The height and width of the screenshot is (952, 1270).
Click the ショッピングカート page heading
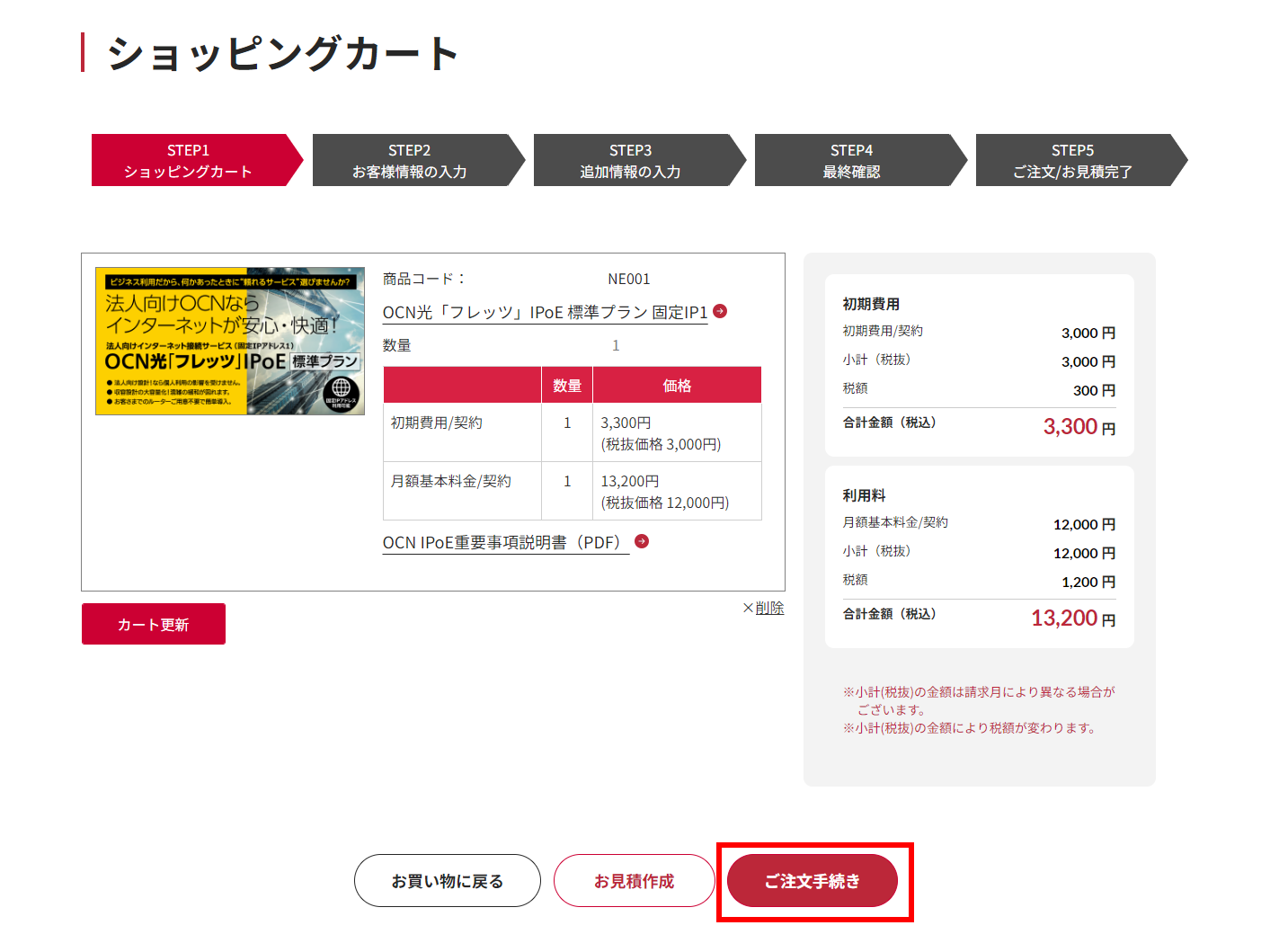[283, 53]
